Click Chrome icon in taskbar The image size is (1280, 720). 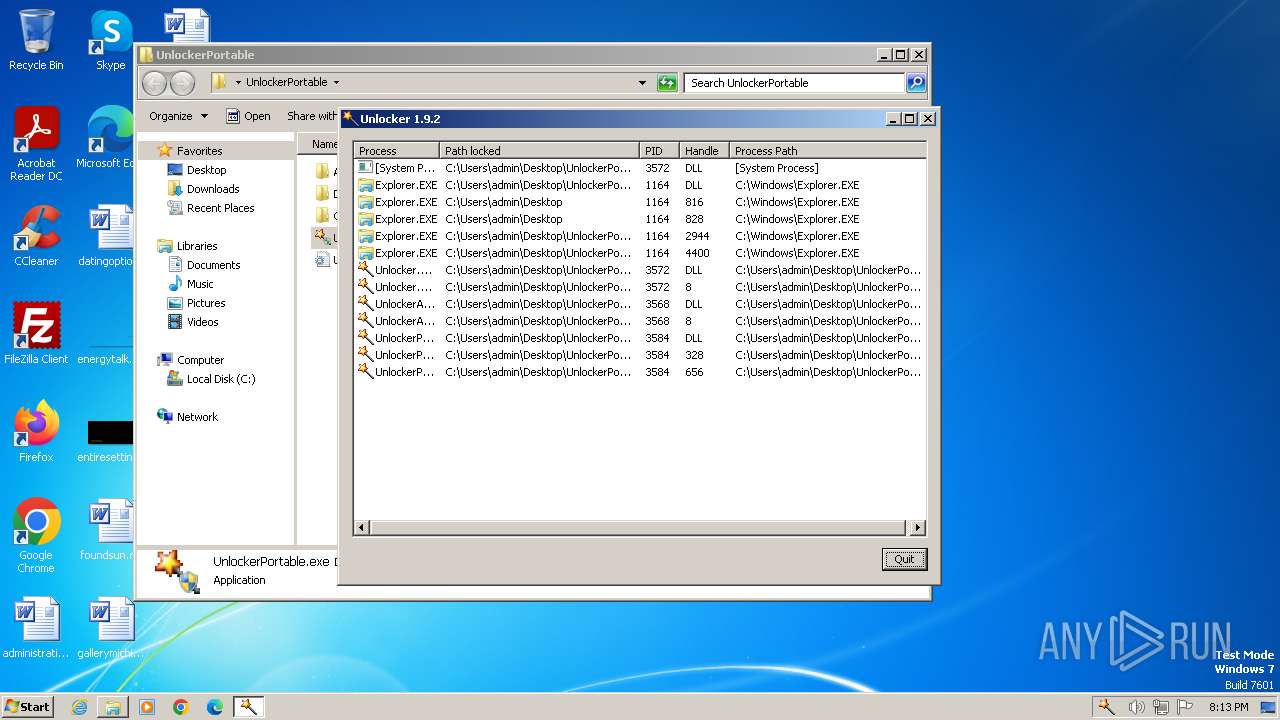pyautogui.click(x=181, y=707)
